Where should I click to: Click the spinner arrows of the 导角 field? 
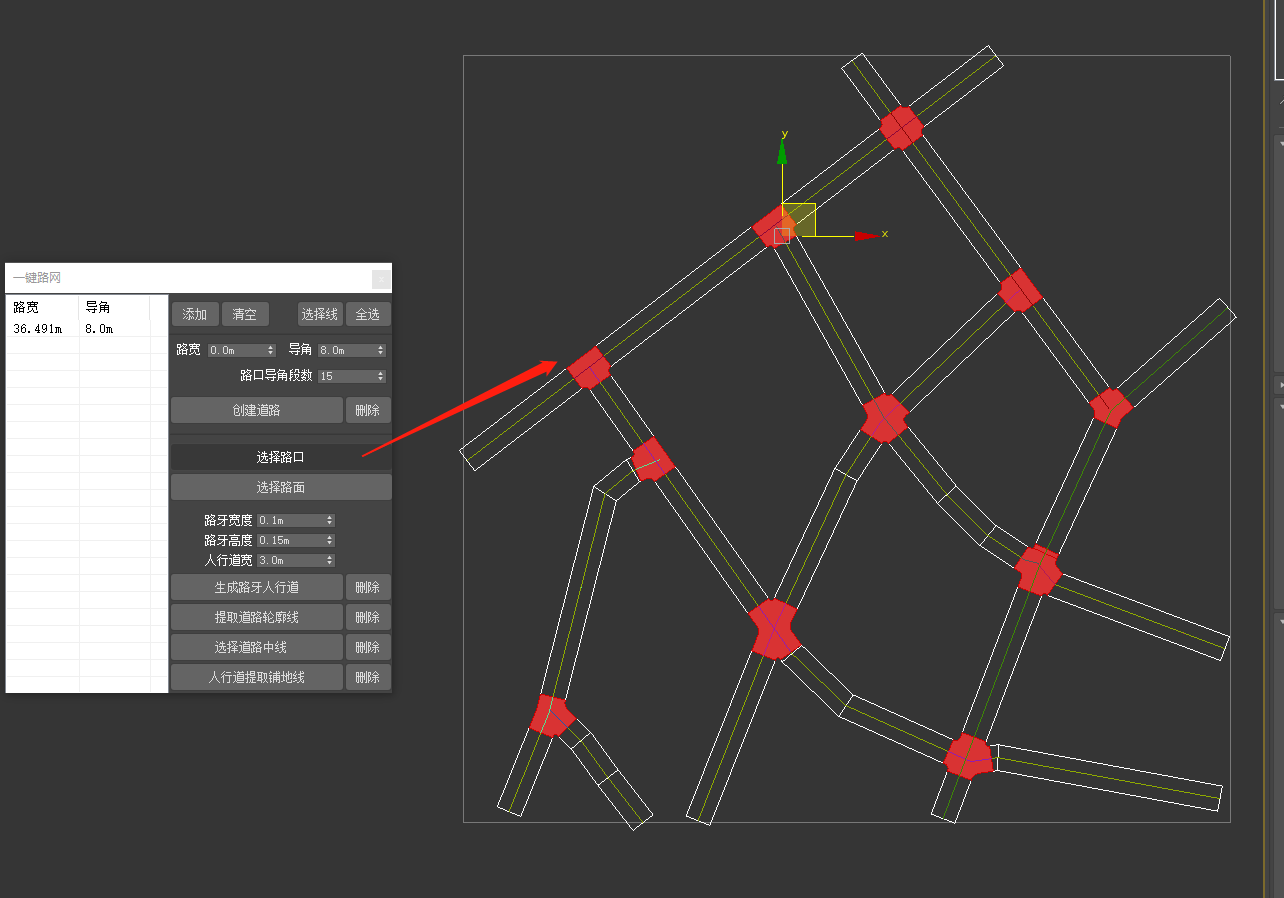click(x=381, y=350)
